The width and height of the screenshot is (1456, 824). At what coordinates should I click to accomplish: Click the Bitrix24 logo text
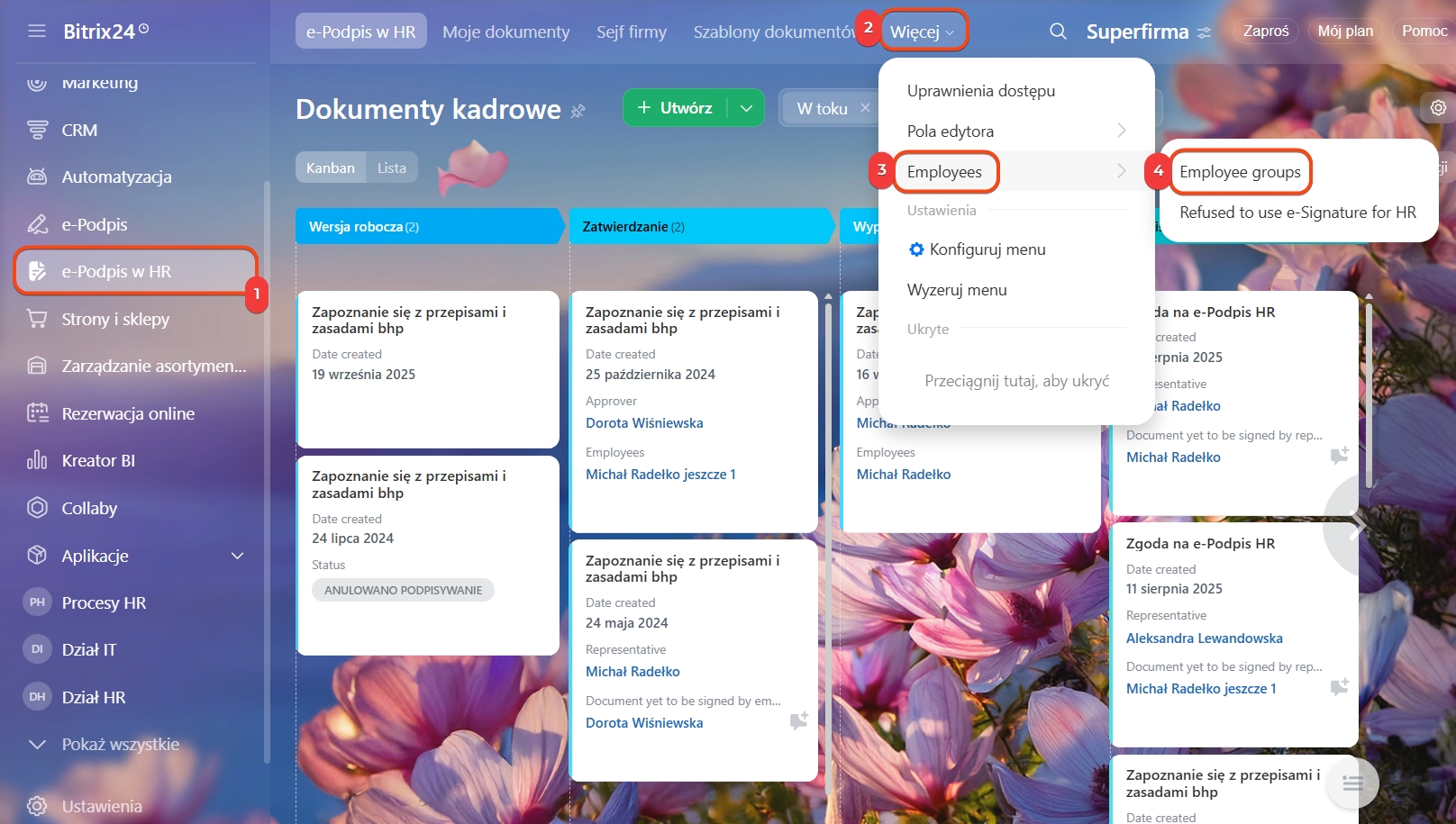click(99, 32)
